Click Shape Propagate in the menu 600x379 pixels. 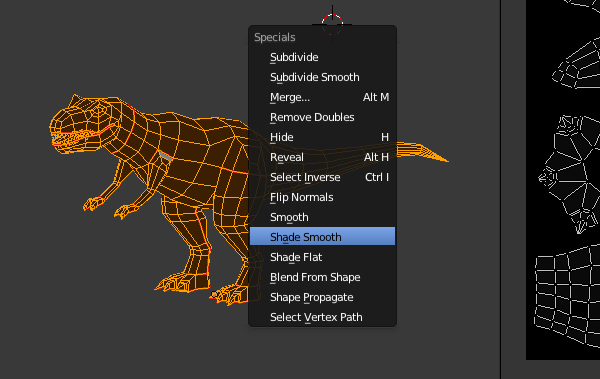[x=322, y=297]
